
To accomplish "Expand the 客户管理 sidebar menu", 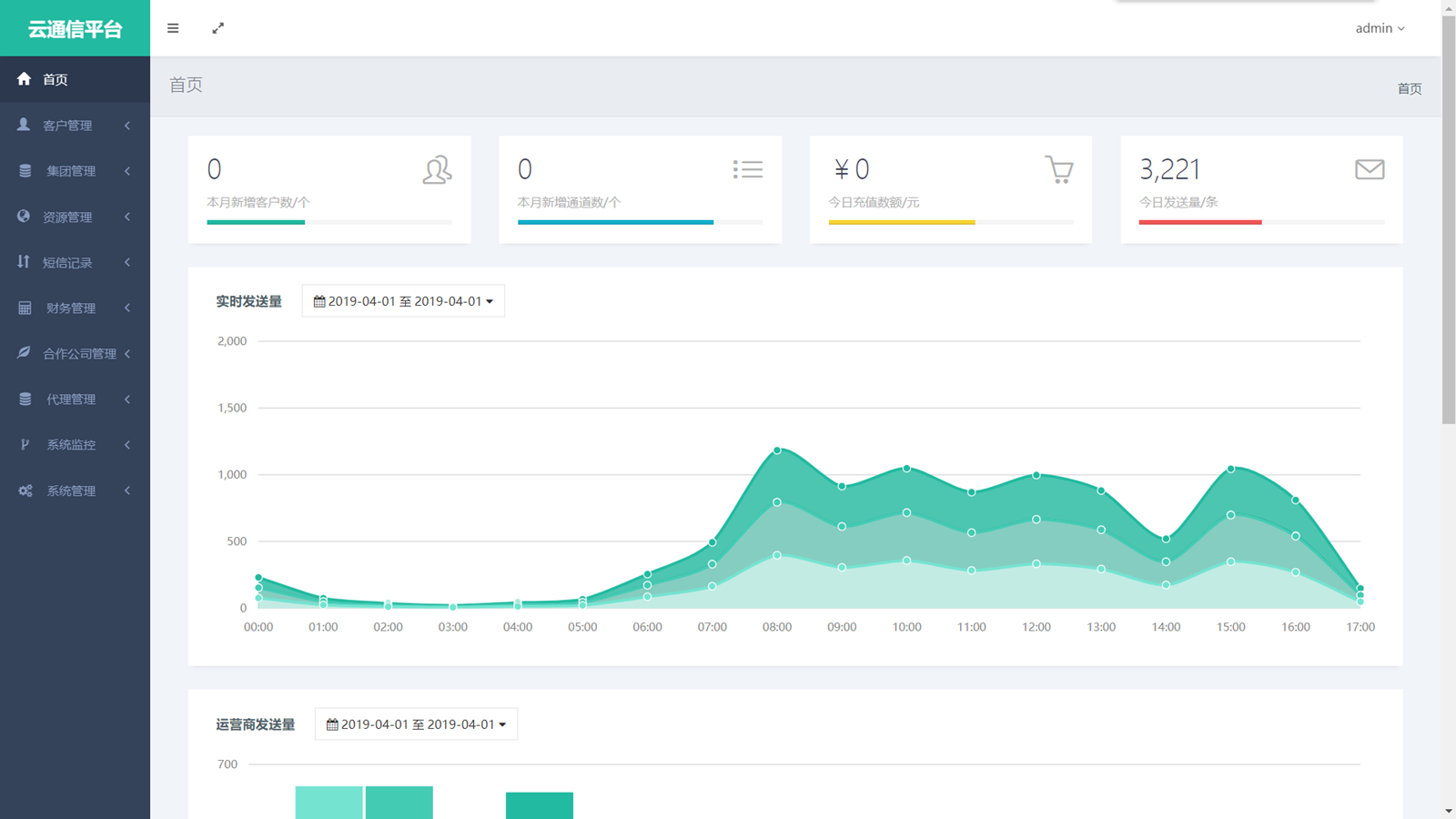I will [75, 126].
